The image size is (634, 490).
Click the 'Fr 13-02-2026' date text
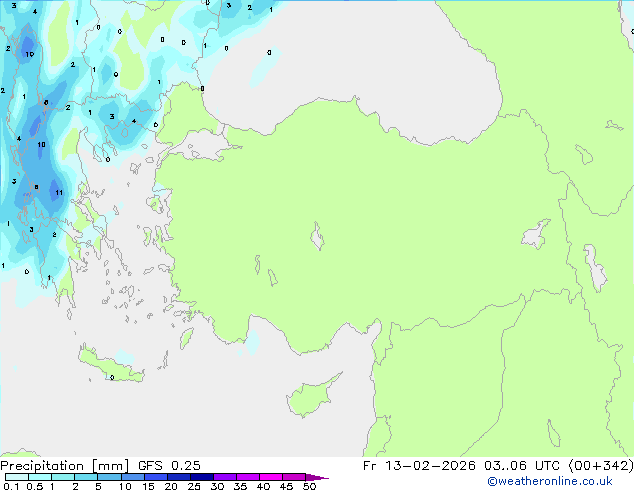tap(419, 466)
